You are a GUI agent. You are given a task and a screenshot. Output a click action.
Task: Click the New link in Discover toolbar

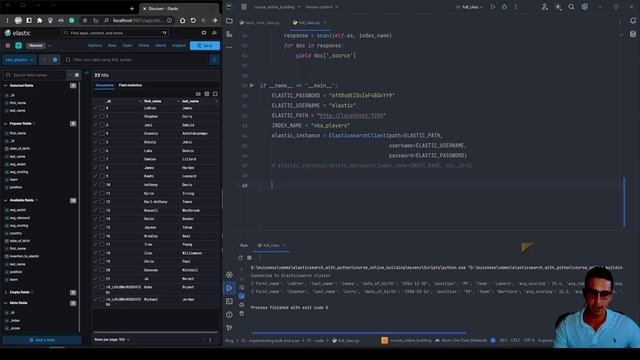[112, 46]
